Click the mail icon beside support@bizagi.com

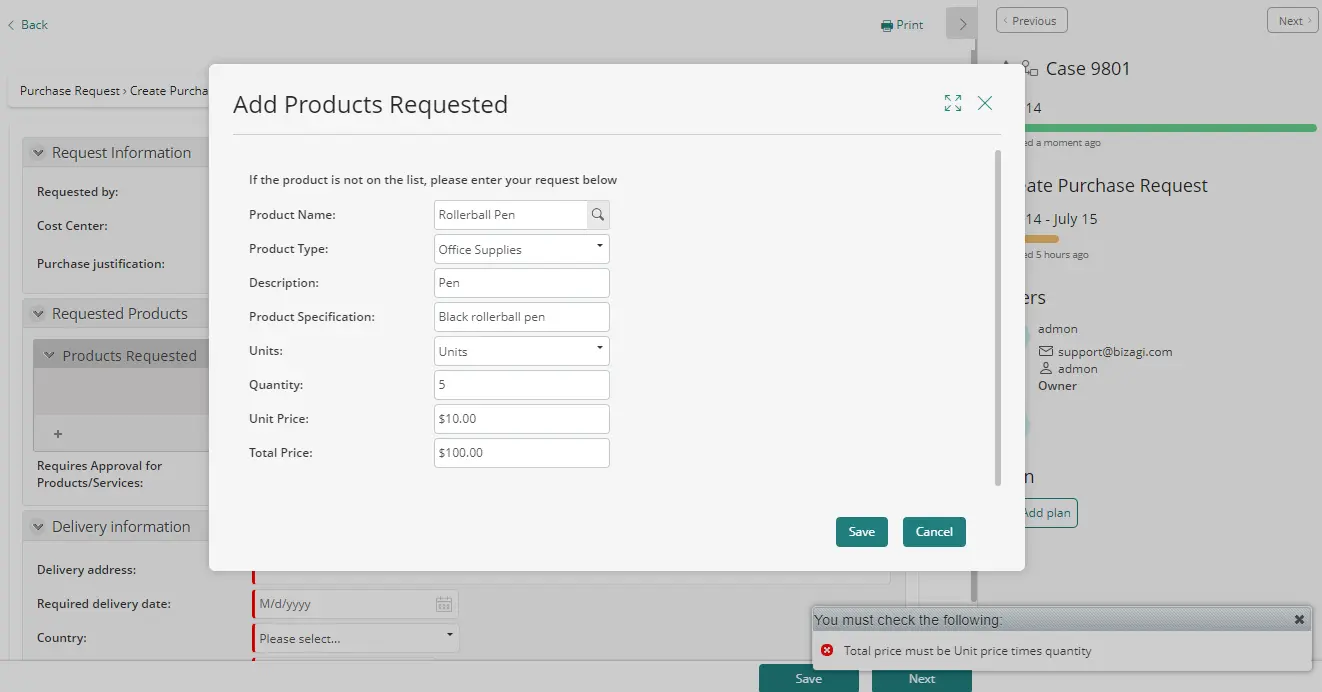(1046, 352)
